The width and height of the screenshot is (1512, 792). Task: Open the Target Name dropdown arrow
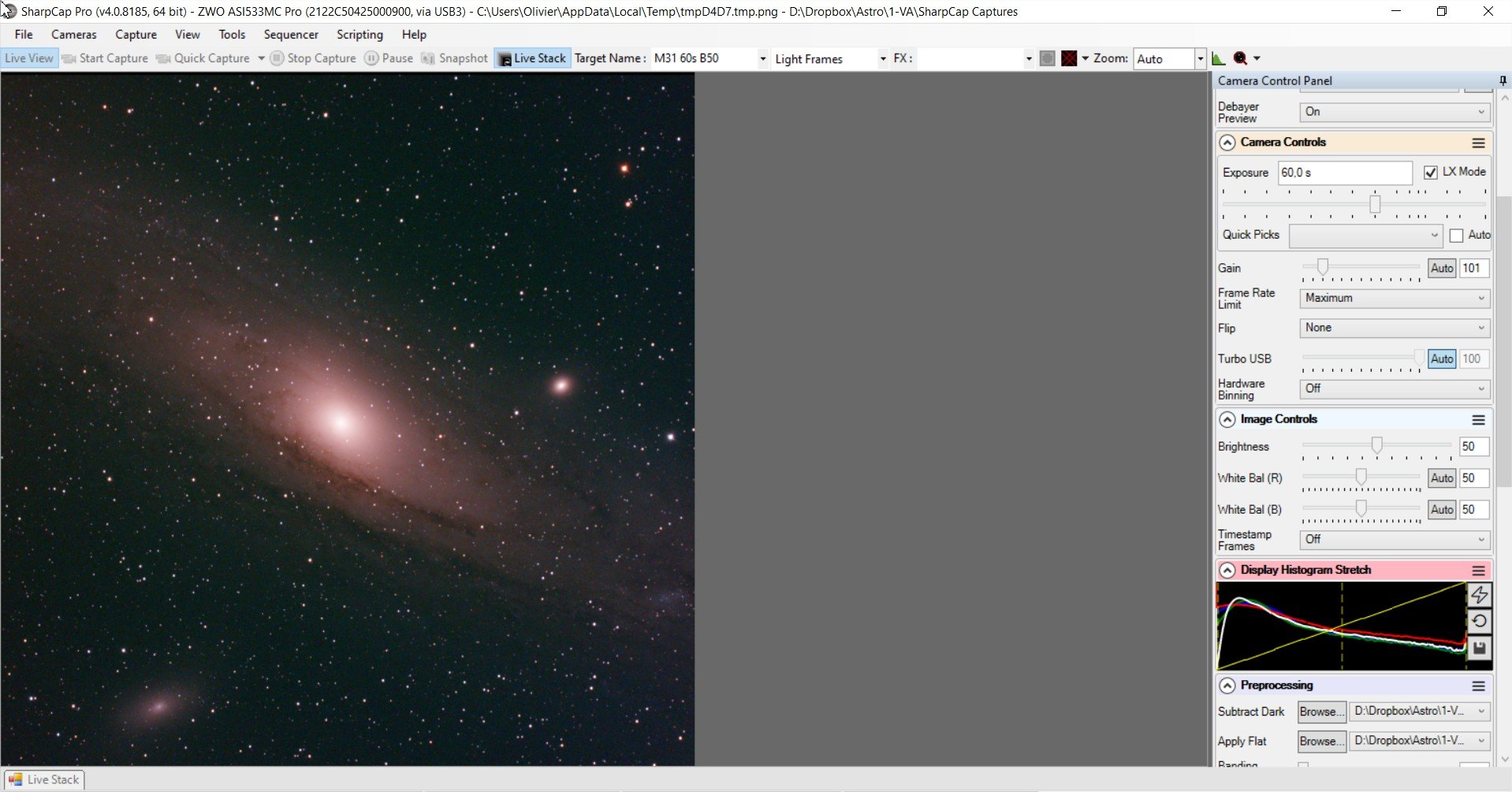(x=762, y=59)
